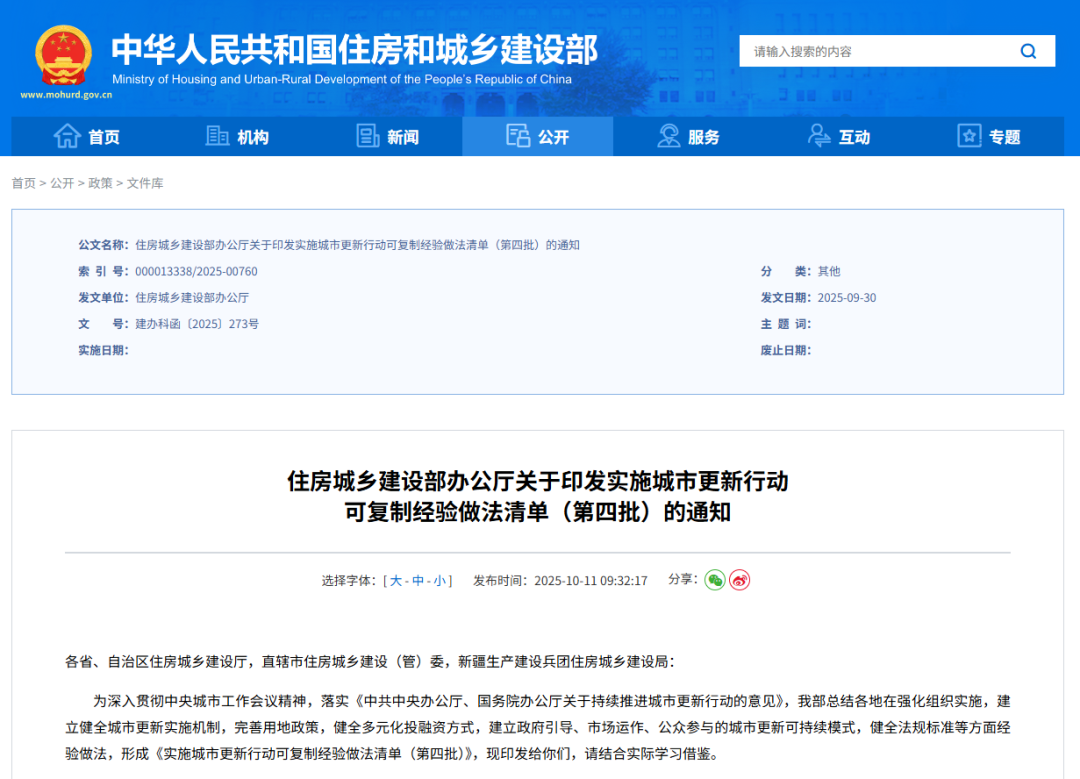Screen dimensions: 1080x779
Task: Click the people icon beside 互动
Action: tap(819, 136)
